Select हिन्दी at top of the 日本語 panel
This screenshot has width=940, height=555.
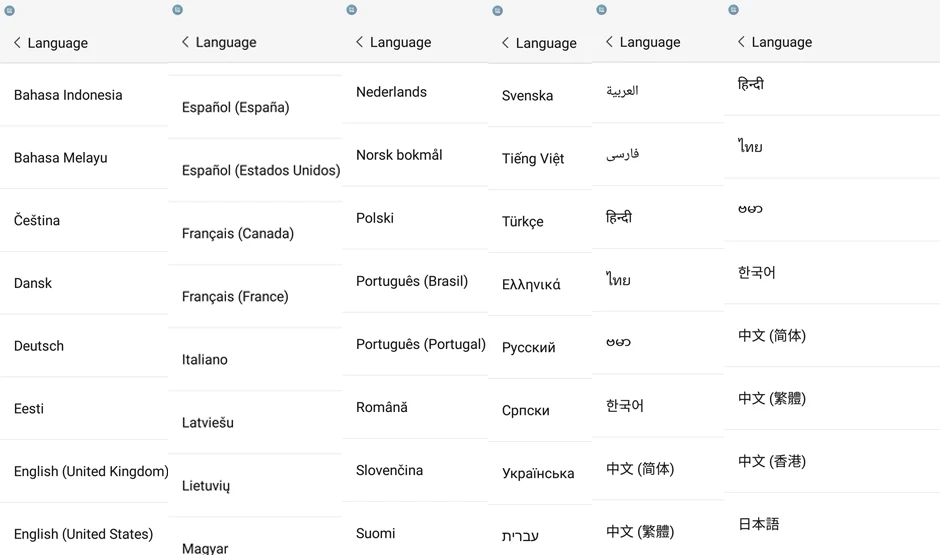[x=832, y=84]
